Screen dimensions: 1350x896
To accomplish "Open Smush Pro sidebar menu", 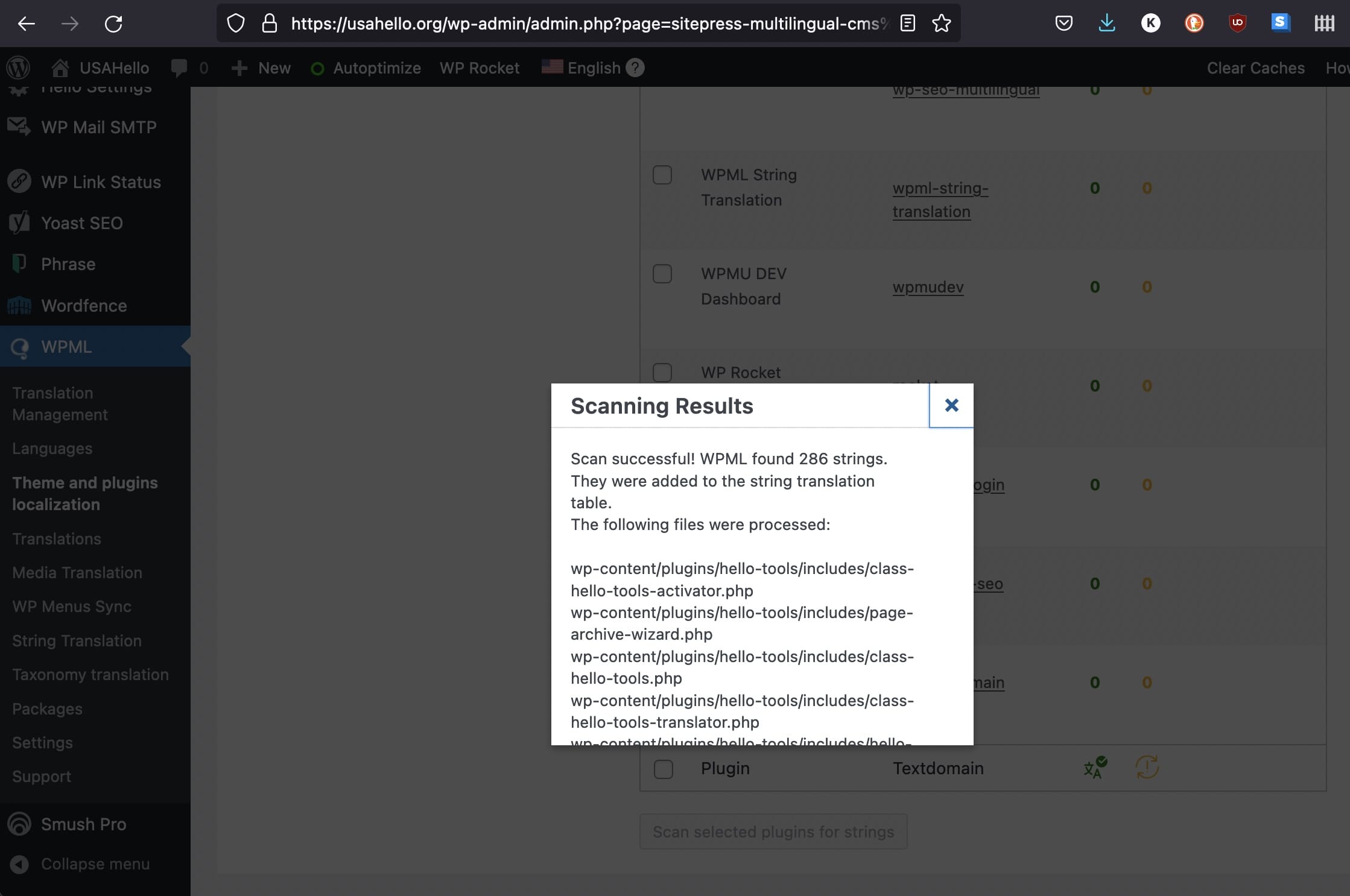I will pos(95,824).
